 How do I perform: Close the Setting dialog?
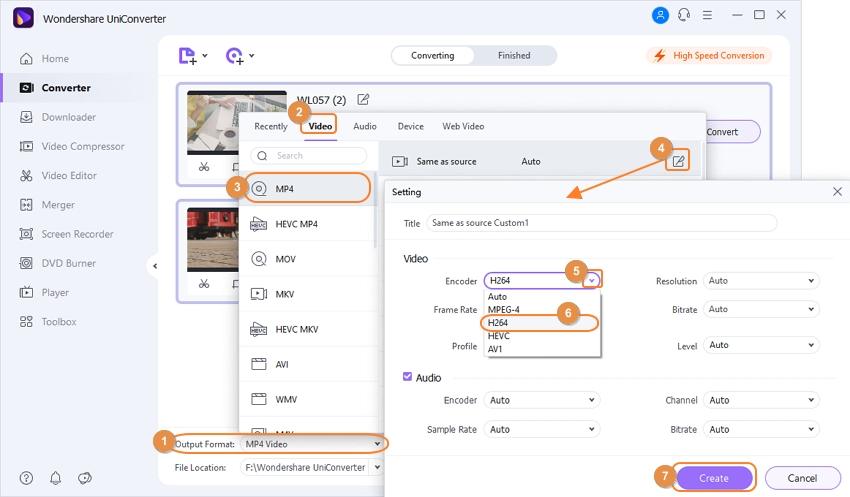tap(837, 191)
